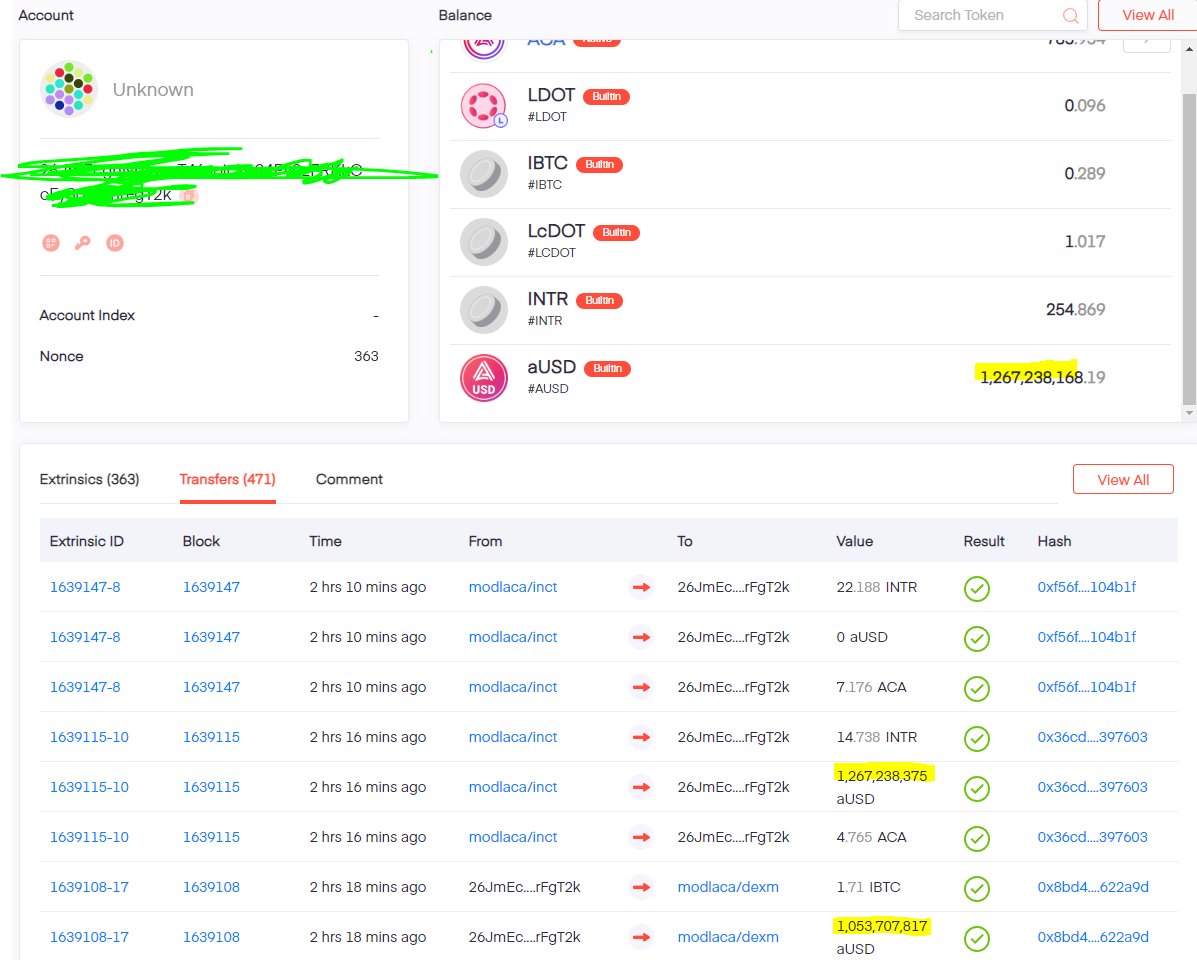Open hash 0x8bd4....622a9d in the 1.71 IBTC row
Image resolution: width=1197 pixels, height=960 pixels.
(x=1093, y=887)
